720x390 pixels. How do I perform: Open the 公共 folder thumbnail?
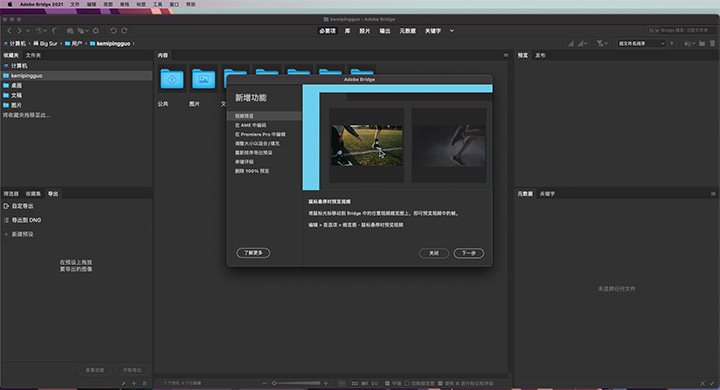(x=172, y=79)
